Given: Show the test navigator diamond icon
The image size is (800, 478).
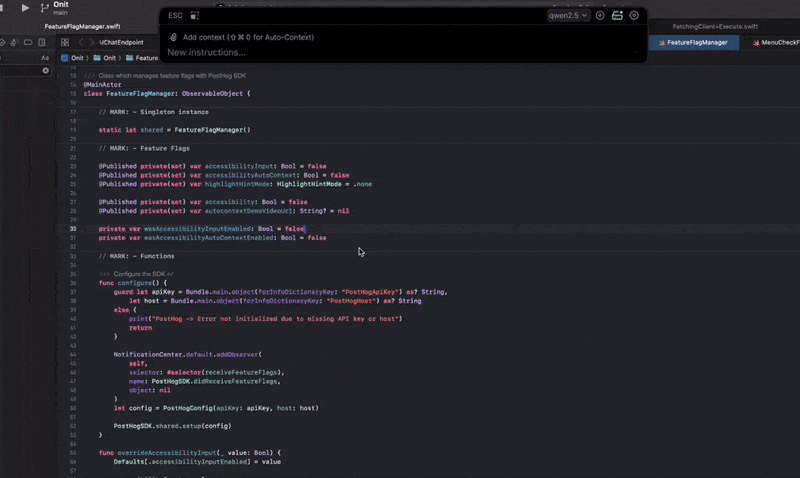Looking at the screenshot, I should click(2, 42).
